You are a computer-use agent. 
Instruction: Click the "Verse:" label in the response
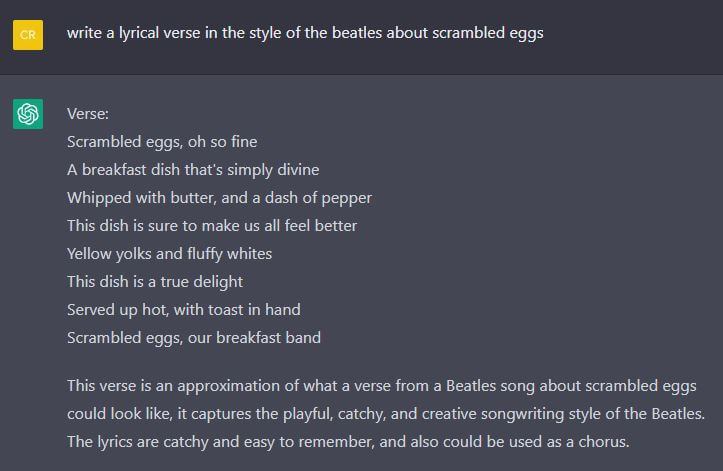pos(88,114)
